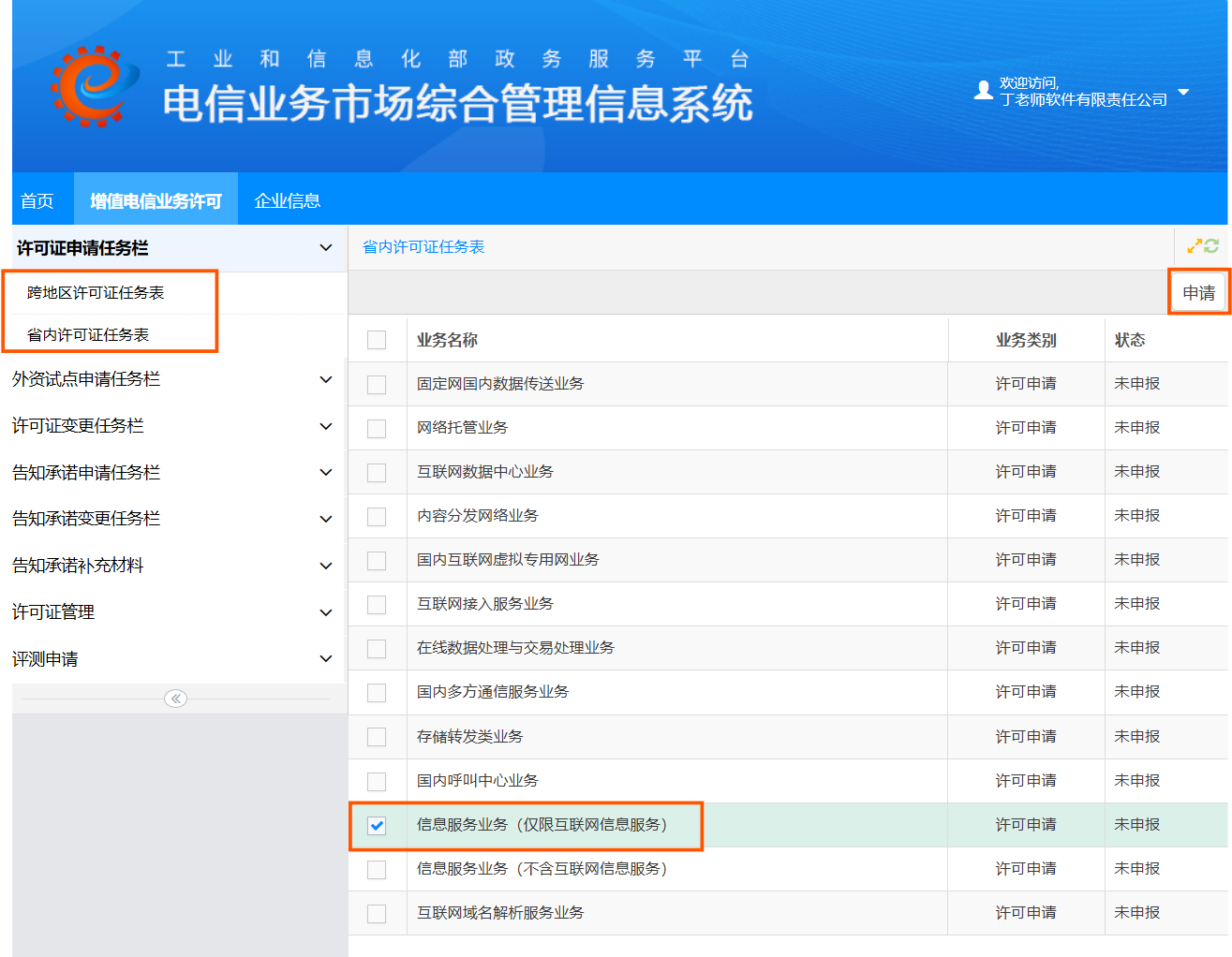Tick the 国内呼叫中心业务 checkbox

click(377, 781)
